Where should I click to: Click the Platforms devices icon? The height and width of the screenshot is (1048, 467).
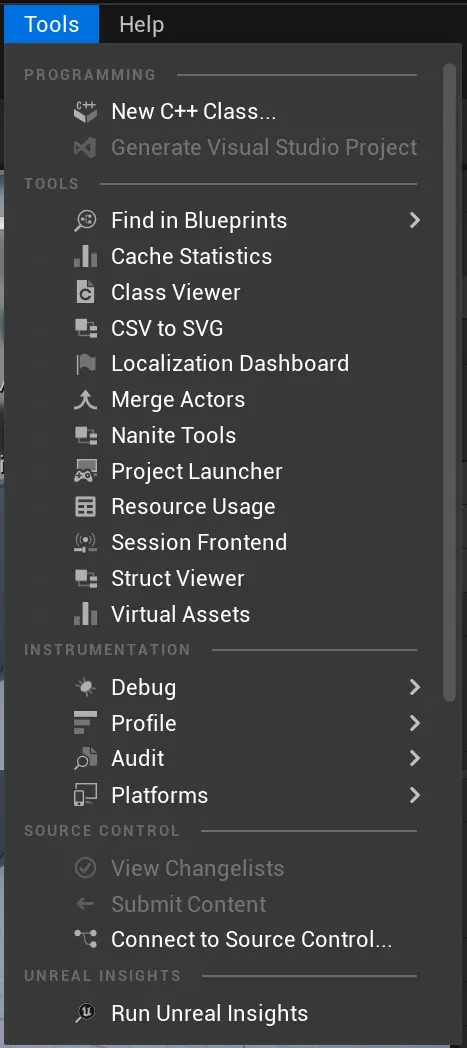86,796
